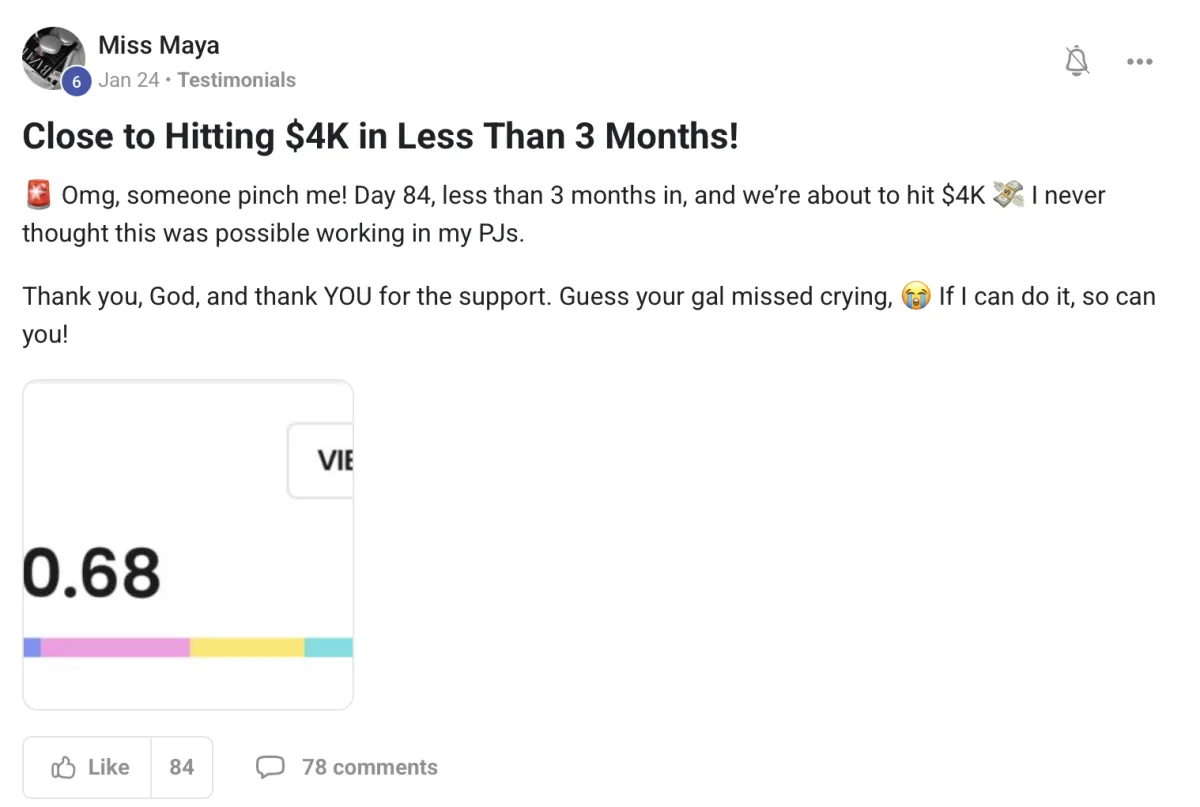Click the yellow segment of the color bar

click(247, 647)
